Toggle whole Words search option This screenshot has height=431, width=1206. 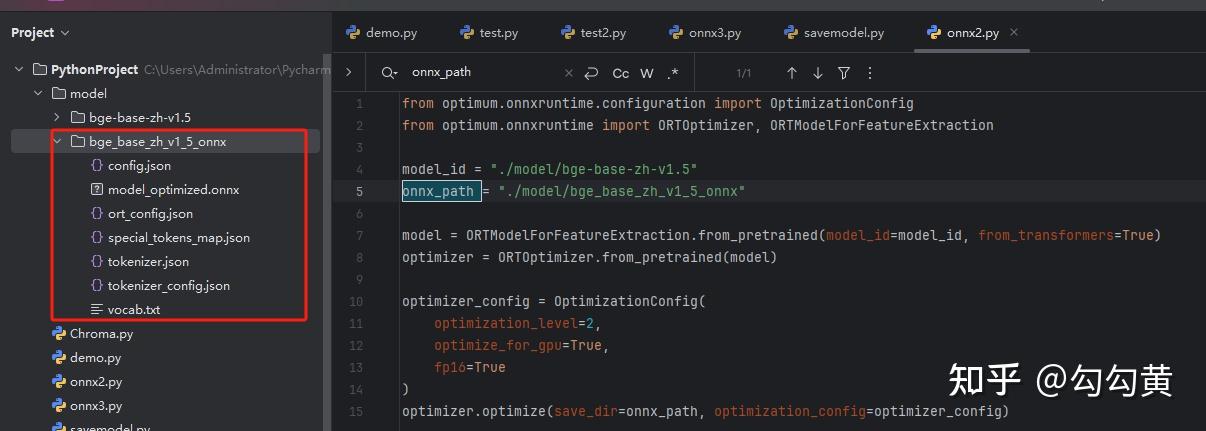pyautogui.click(x=647, y=73)
